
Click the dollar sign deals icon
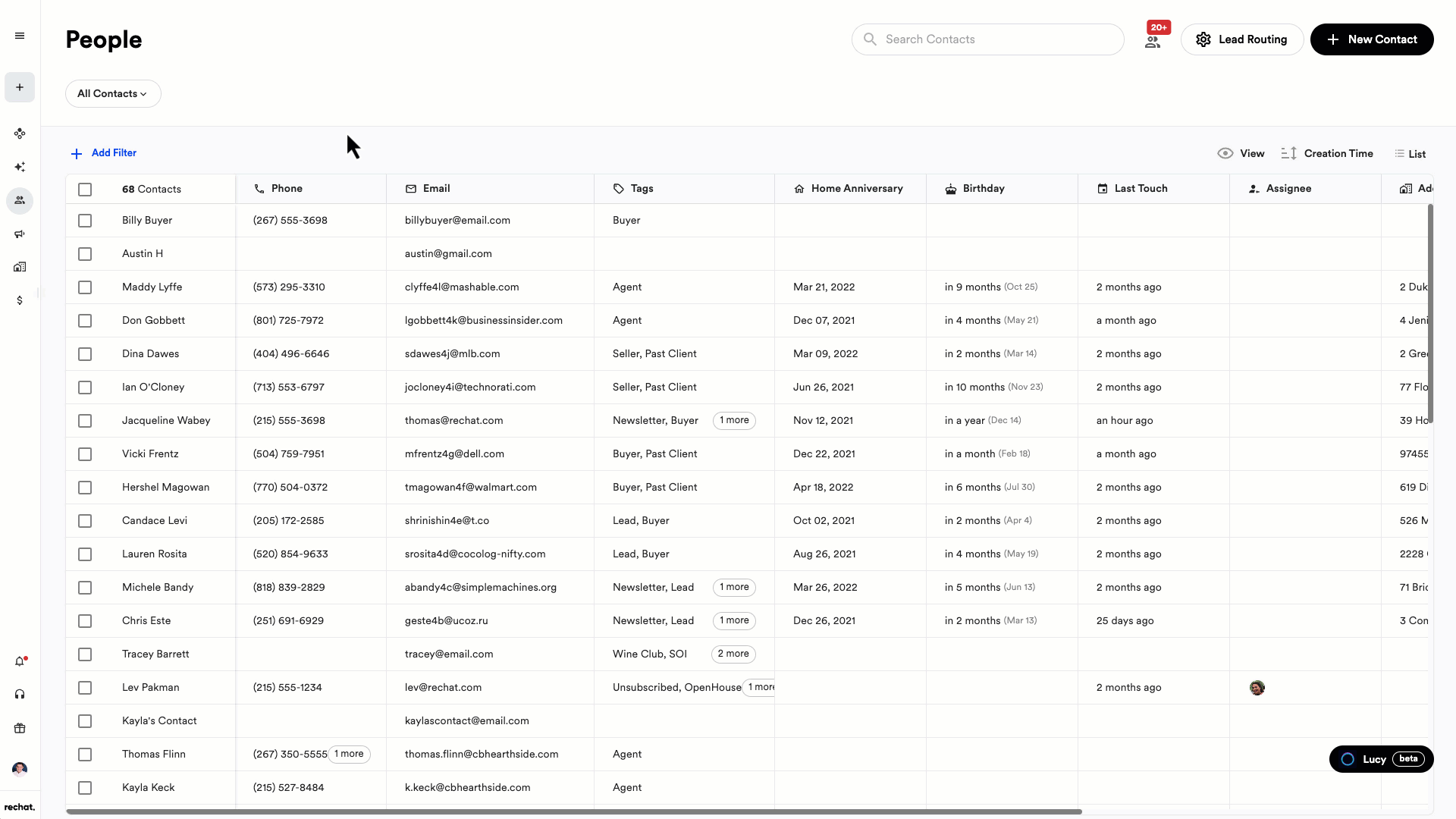20,300
